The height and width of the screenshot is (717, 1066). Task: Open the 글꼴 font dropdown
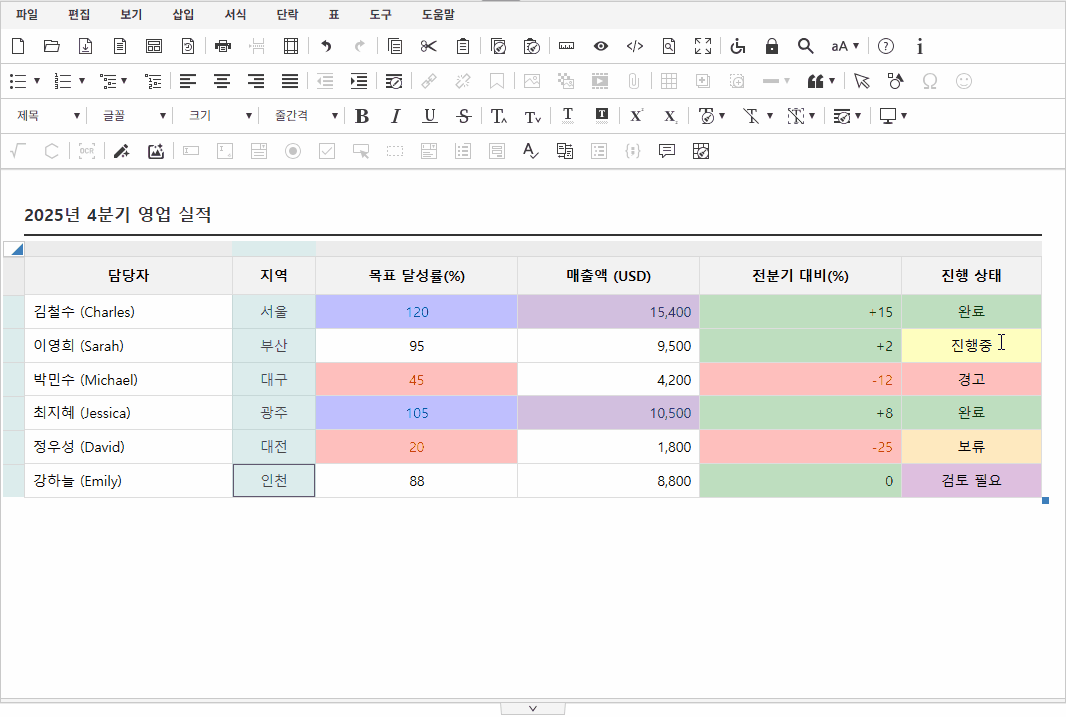128,116
